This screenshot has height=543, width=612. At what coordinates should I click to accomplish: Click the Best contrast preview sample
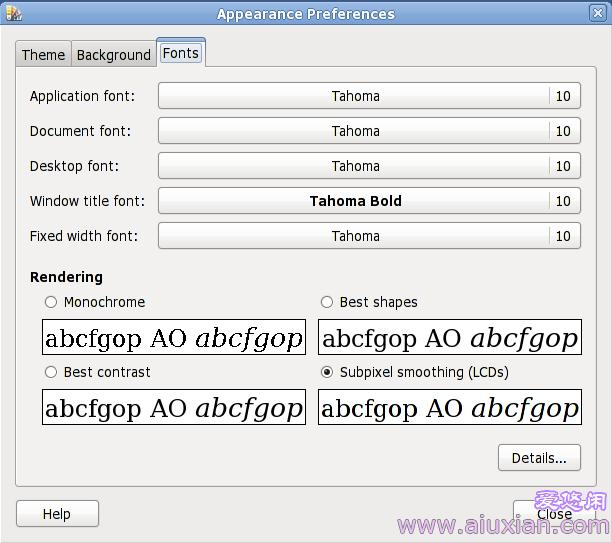tap(174, 408)
